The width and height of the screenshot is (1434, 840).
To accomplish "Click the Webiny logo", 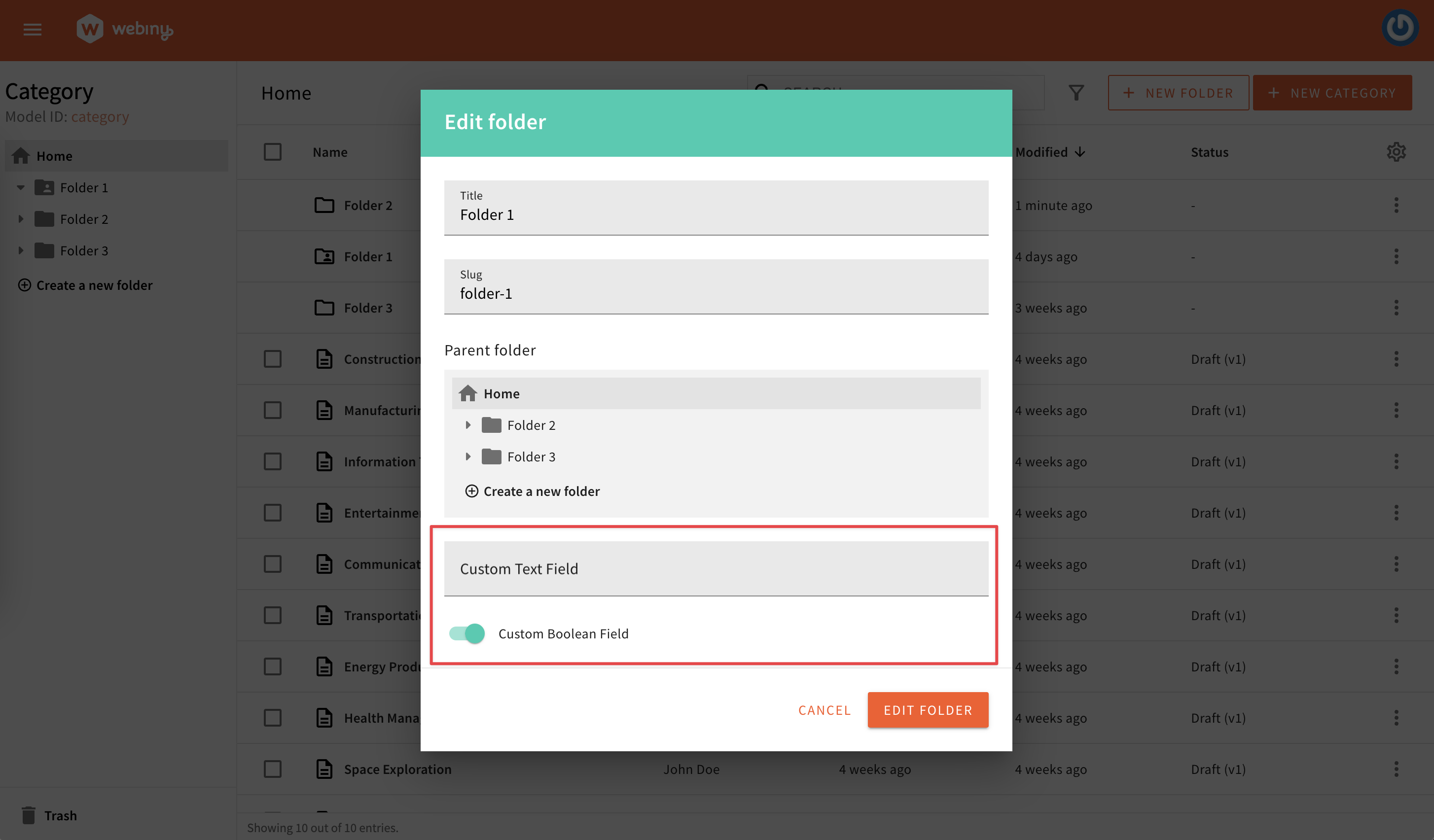I will pyautogui.click(x=125, y=30).
